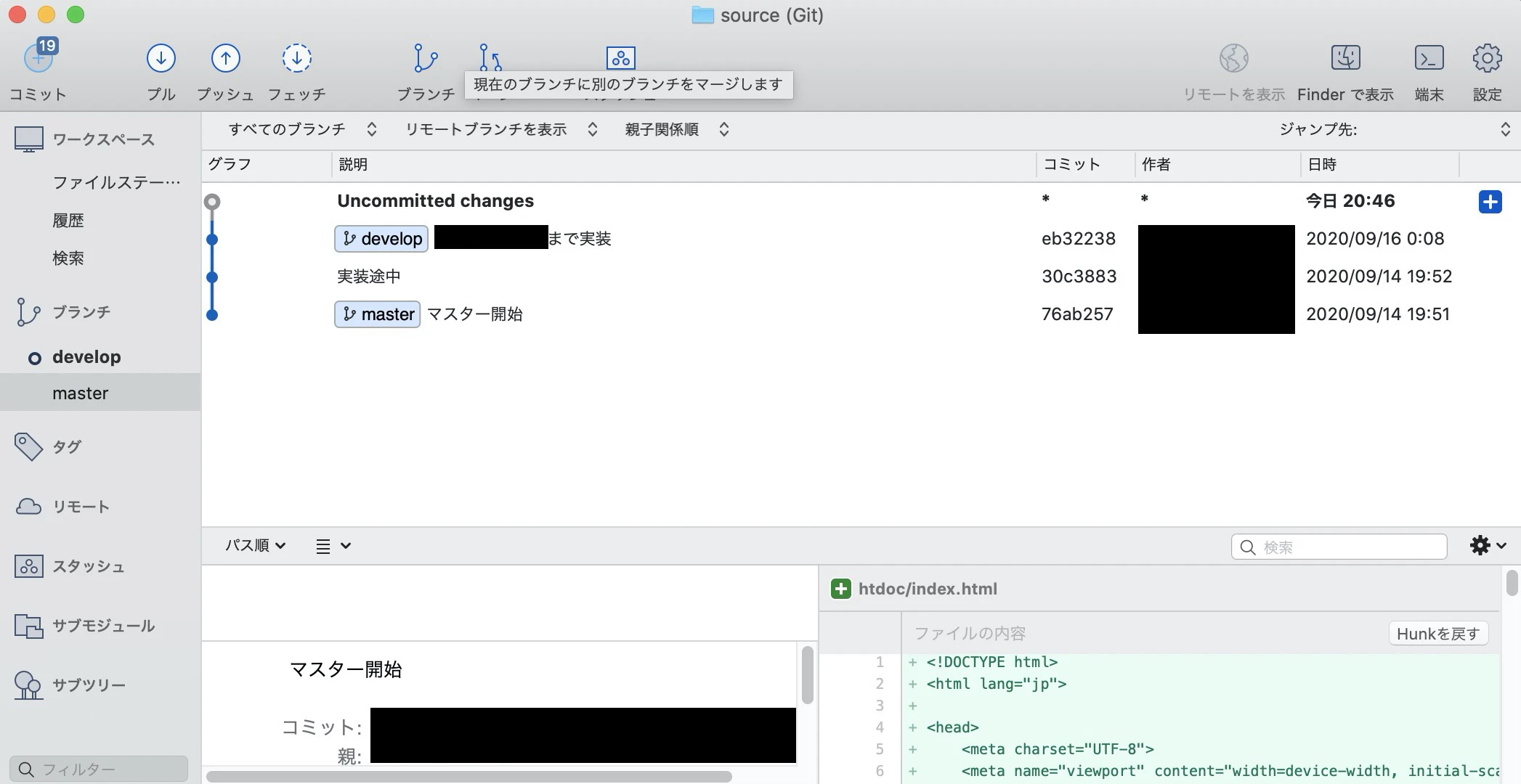The height and width of the screenshot is (784, 1521).
Task: Open the 親子関係順 sort order dropdown
Action: click(x=677, y=129)
